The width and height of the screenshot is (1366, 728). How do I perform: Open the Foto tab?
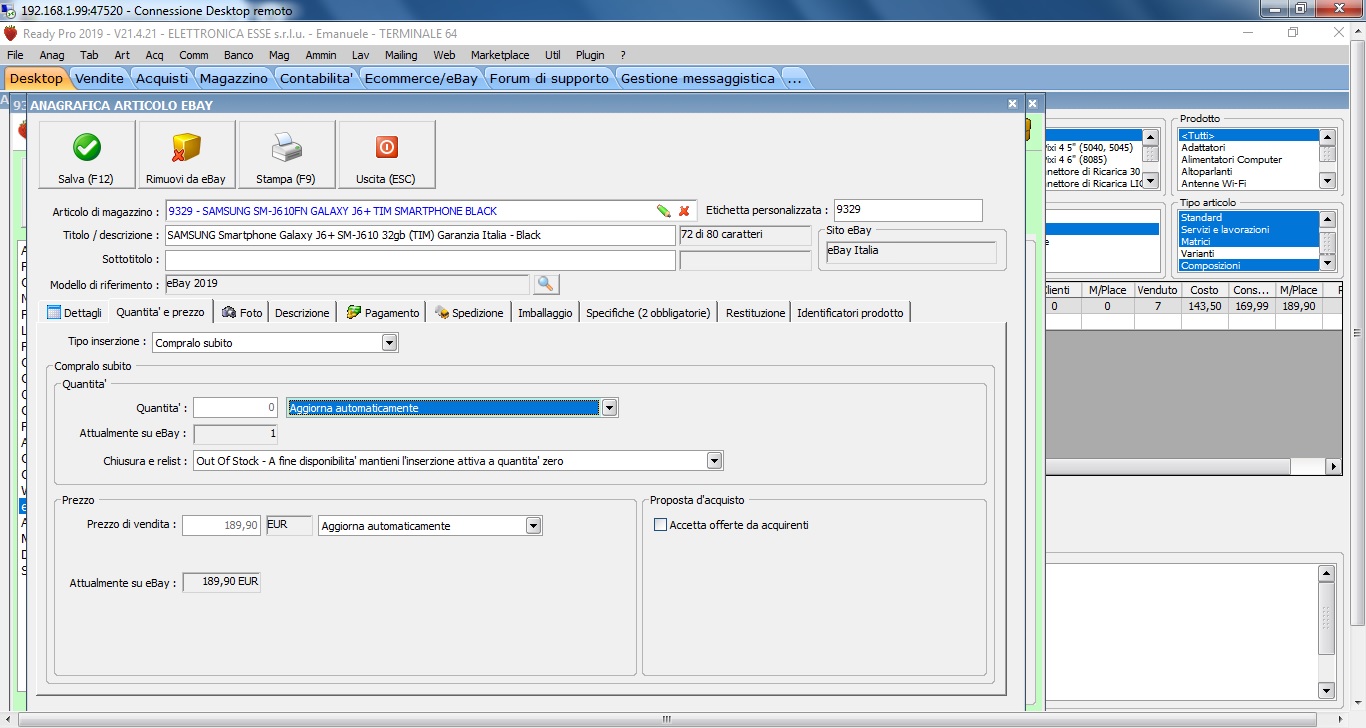point(242,312)
